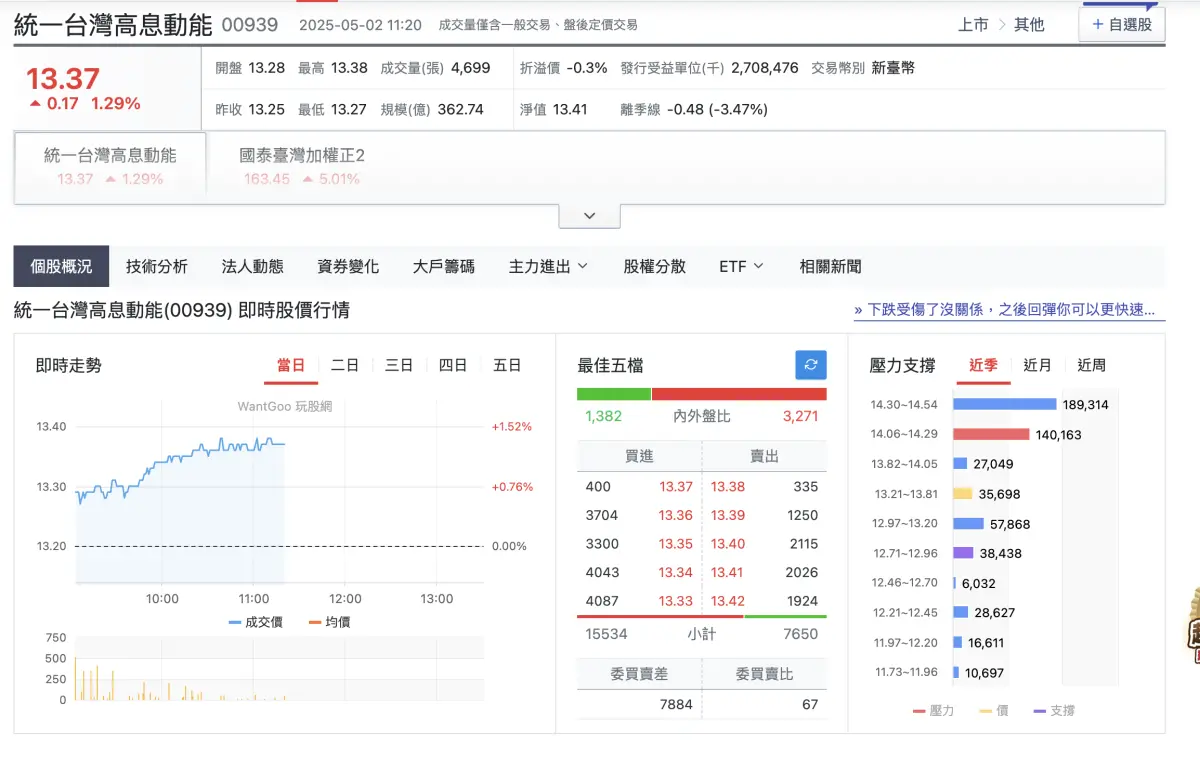Refresh the 最佳五檔 quotes panel

point(810,365)
